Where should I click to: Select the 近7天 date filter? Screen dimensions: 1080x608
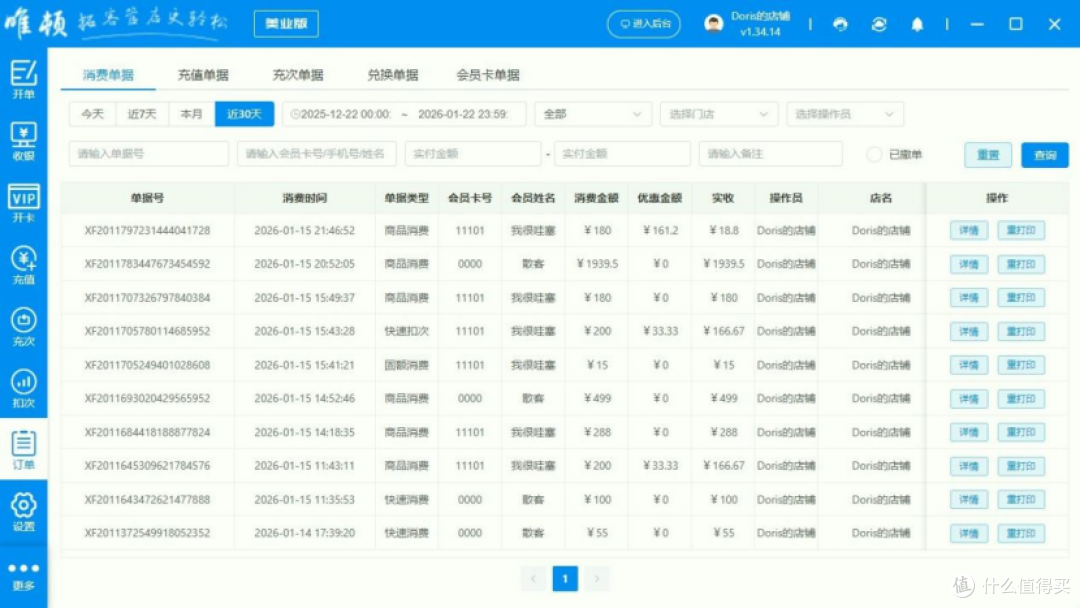(x=142, y=114)
